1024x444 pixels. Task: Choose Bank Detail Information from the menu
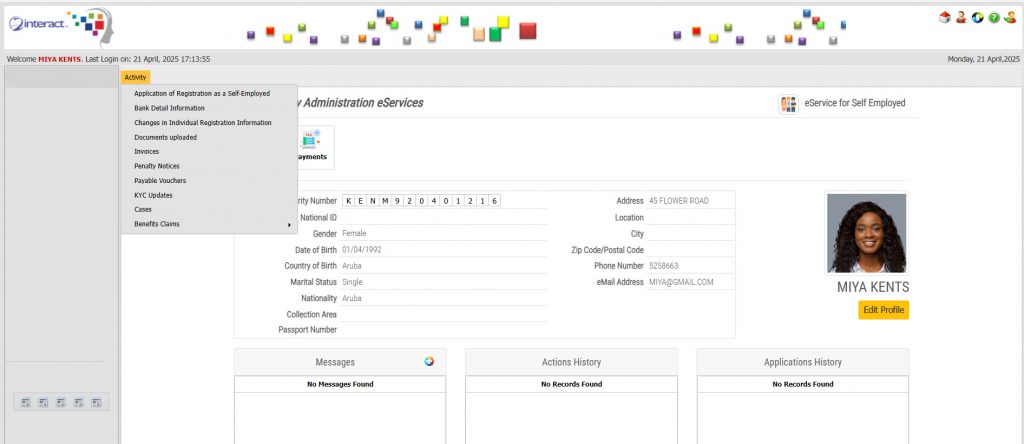pyautogui.click(x=169, y=108)
